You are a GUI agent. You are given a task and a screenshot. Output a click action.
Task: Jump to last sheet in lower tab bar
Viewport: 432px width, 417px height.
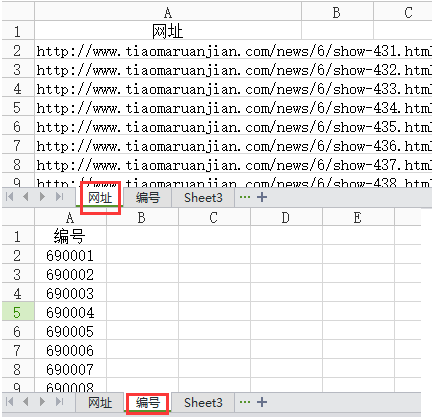click(x=60, y=401)
